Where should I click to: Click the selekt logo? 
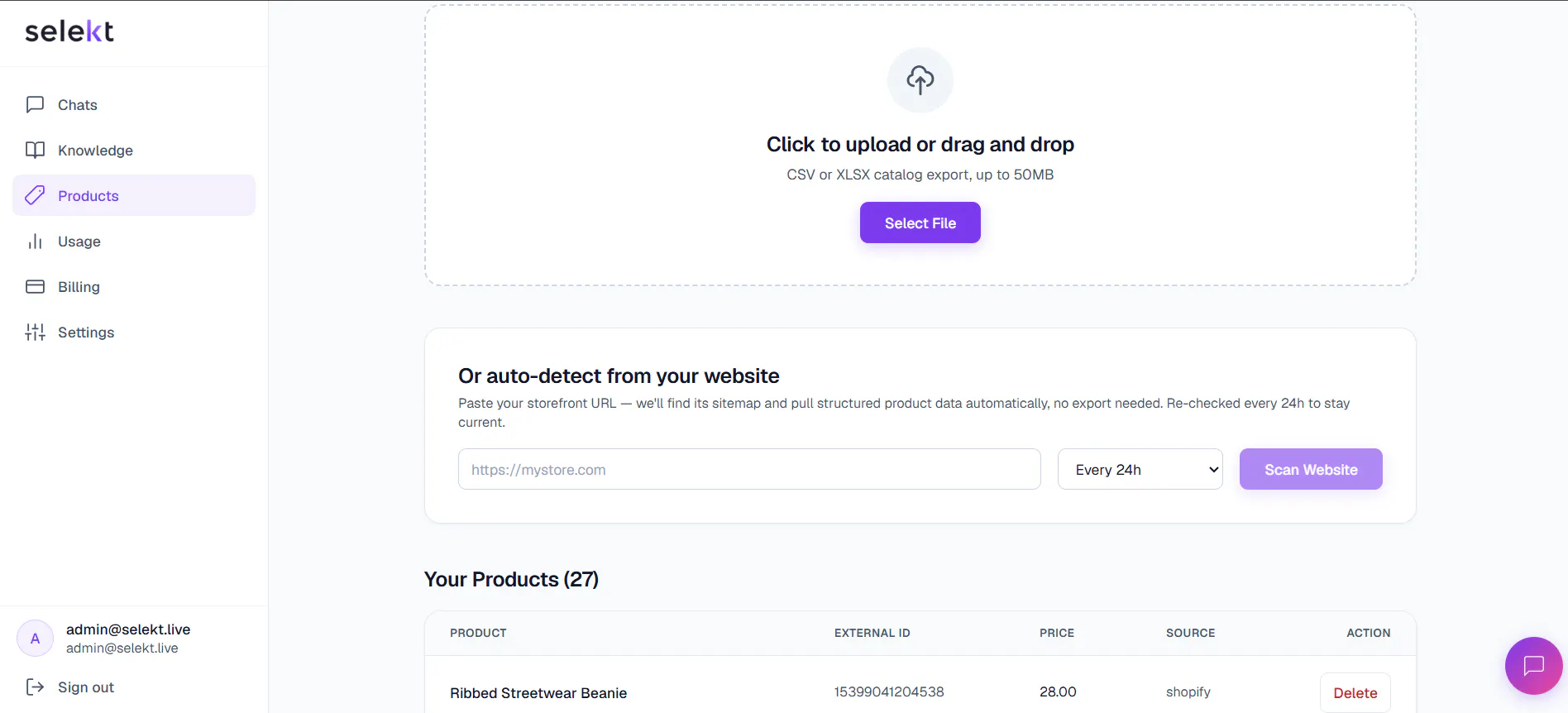(x=69, y=31)
